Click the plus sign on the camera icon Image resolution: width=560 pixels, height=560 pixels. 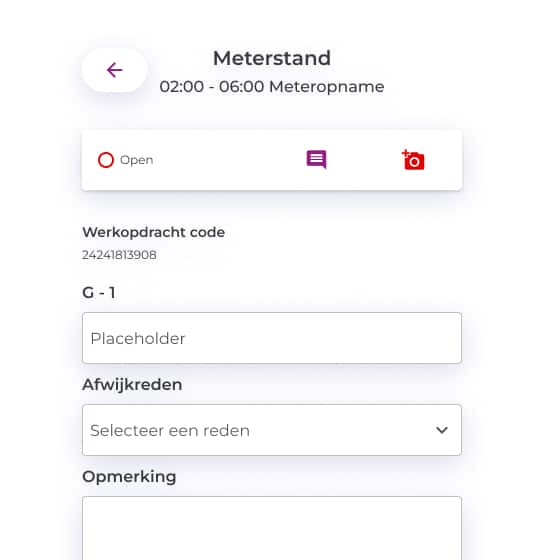(405, 153)
